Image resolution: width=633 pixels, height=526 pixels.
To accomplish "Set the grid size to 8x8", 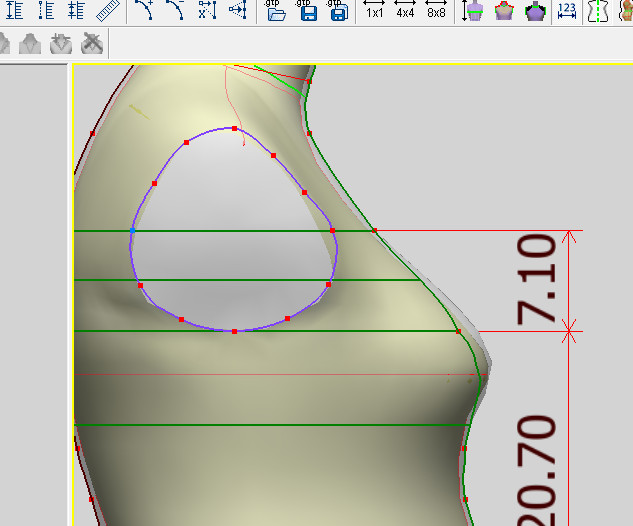I will 436,11.
